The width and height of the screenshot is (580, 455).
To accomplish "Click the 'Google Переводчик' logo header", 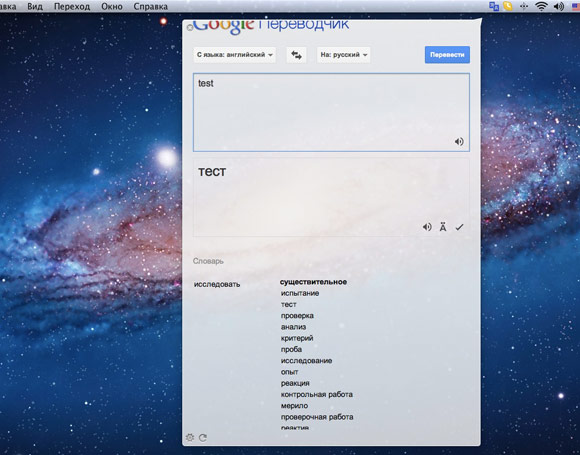I will (x=270, y=26).
